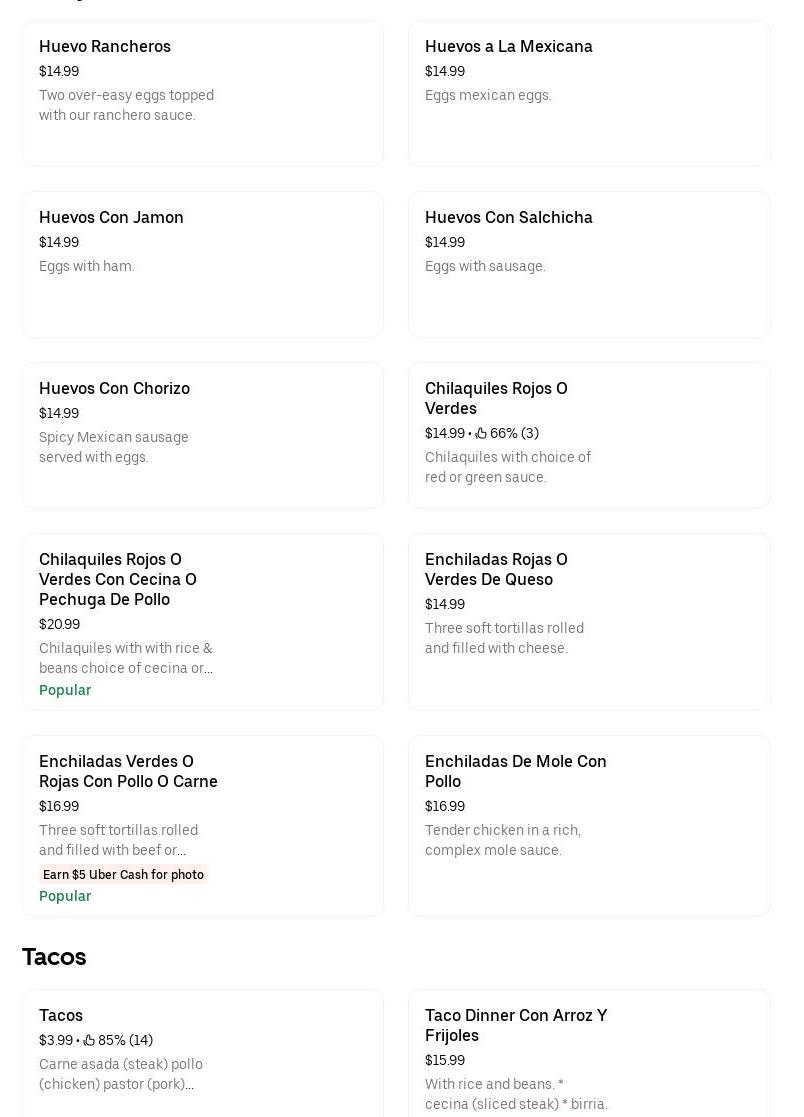
Task: Open Enchiladas Verdes O Rojas Con Pollo O Carne
Action: click(203, 826)
